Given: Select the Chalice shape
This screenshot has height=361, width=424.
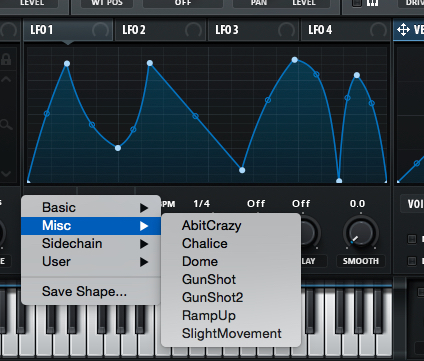Looking at the screenshot, I should click(231, 244).
